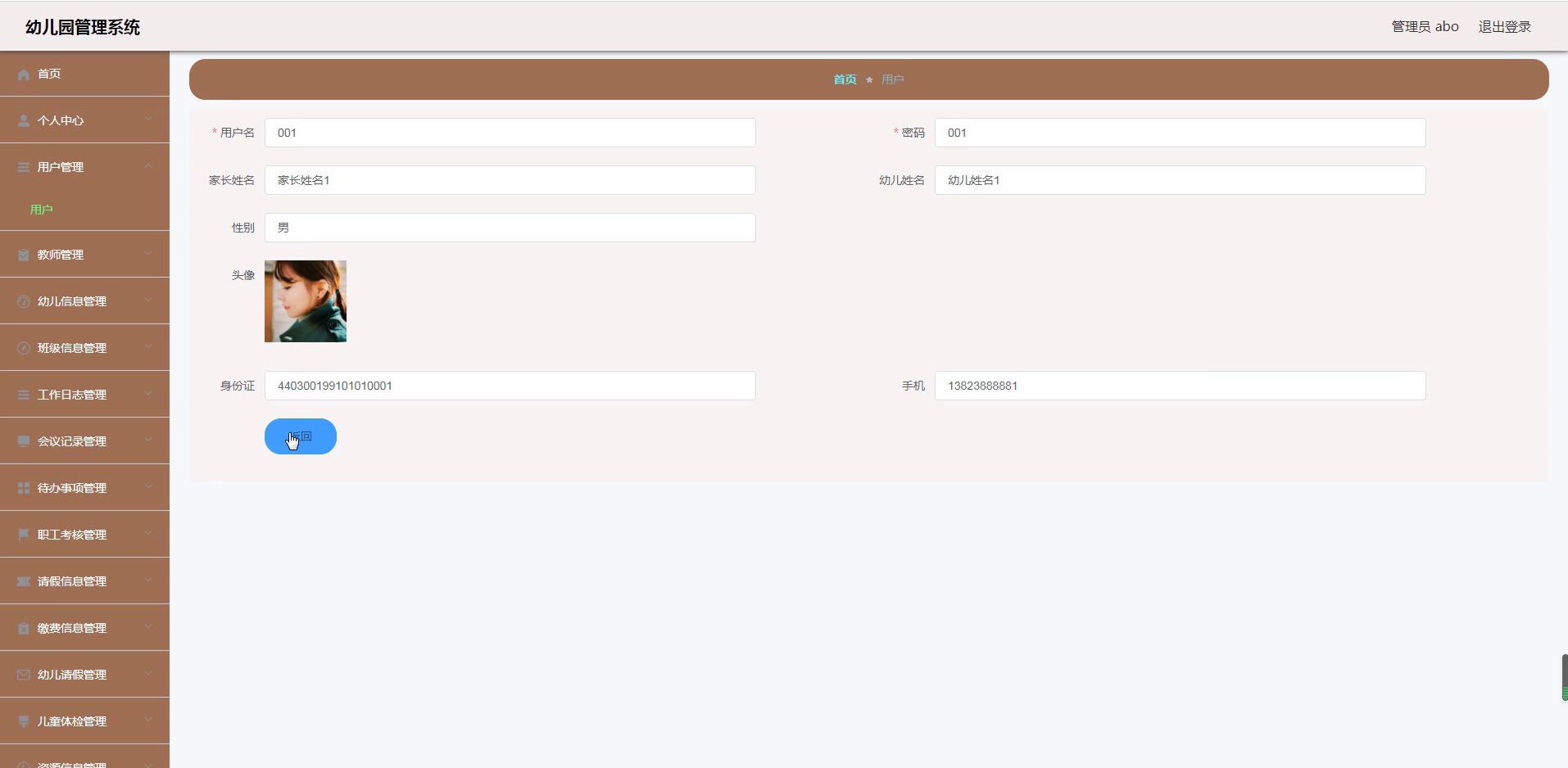Expand the 教师管理 chevron
Viewport: 1568px width, 768px height.
click(148, 254)
